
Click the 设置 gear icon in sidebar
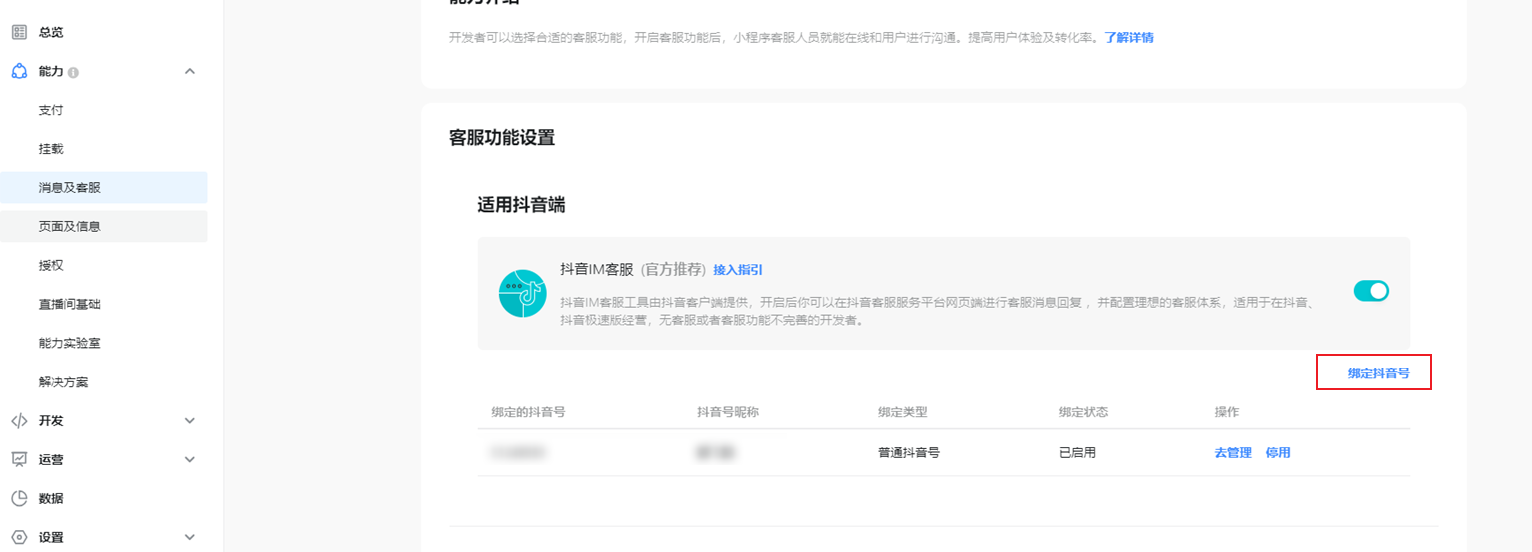pos(19,537)
